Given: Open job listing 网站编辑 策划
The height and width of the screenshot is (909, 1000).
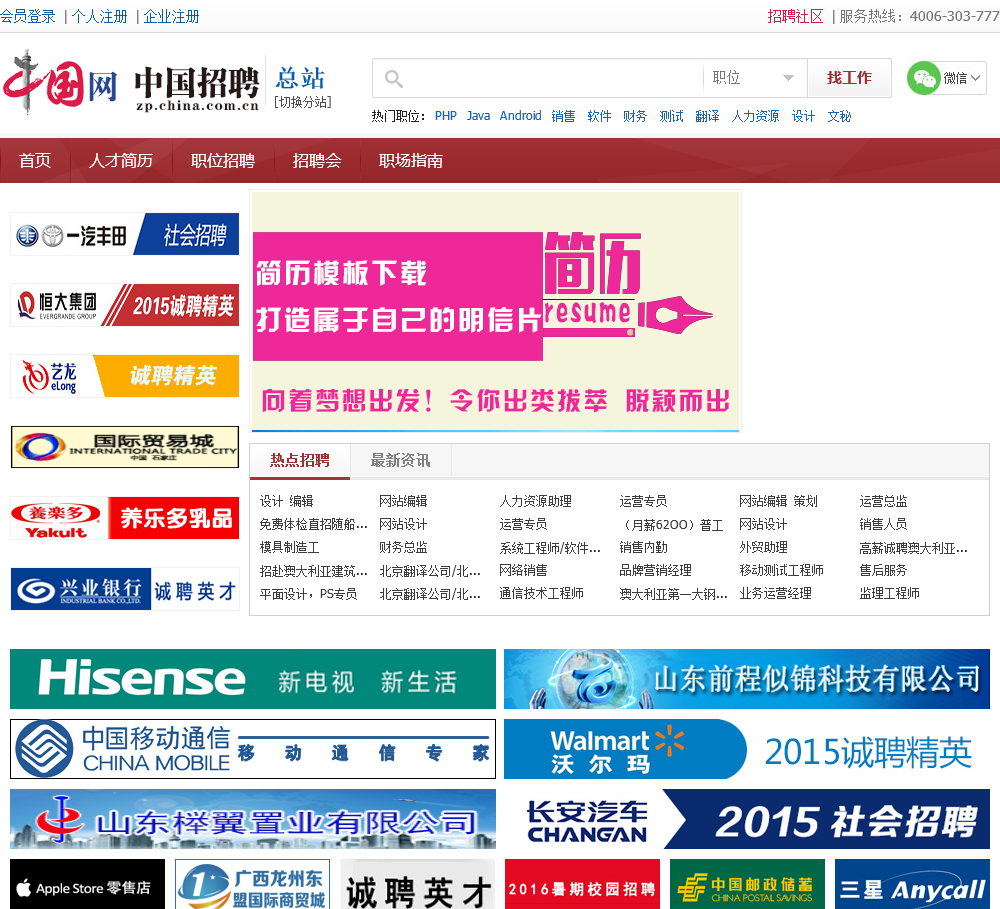Looking at the screenshot, I should click(x=778, y=501).
